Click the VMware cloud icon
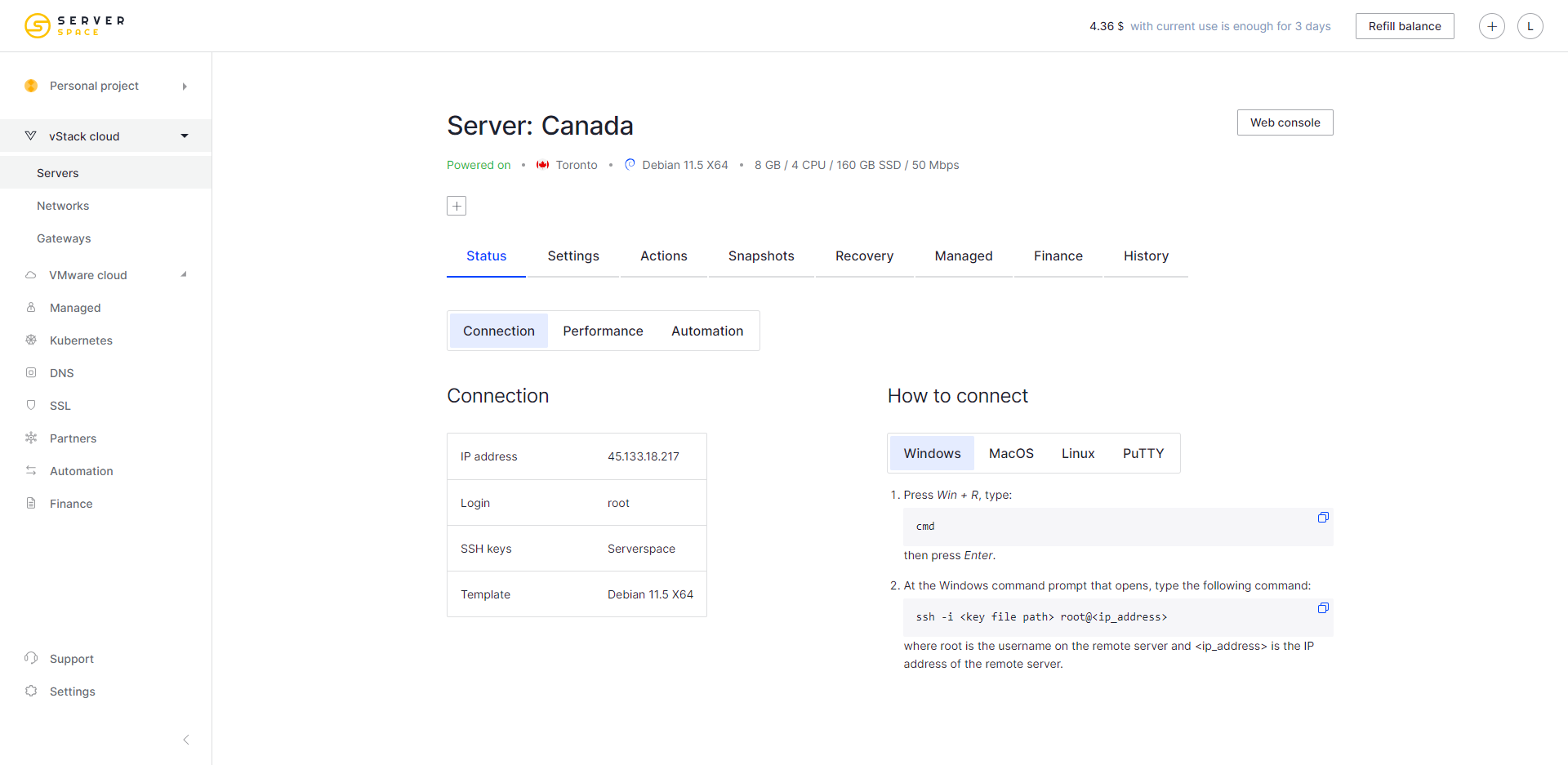The width and height of the screenshot is (1568, 765). [31, 275]
